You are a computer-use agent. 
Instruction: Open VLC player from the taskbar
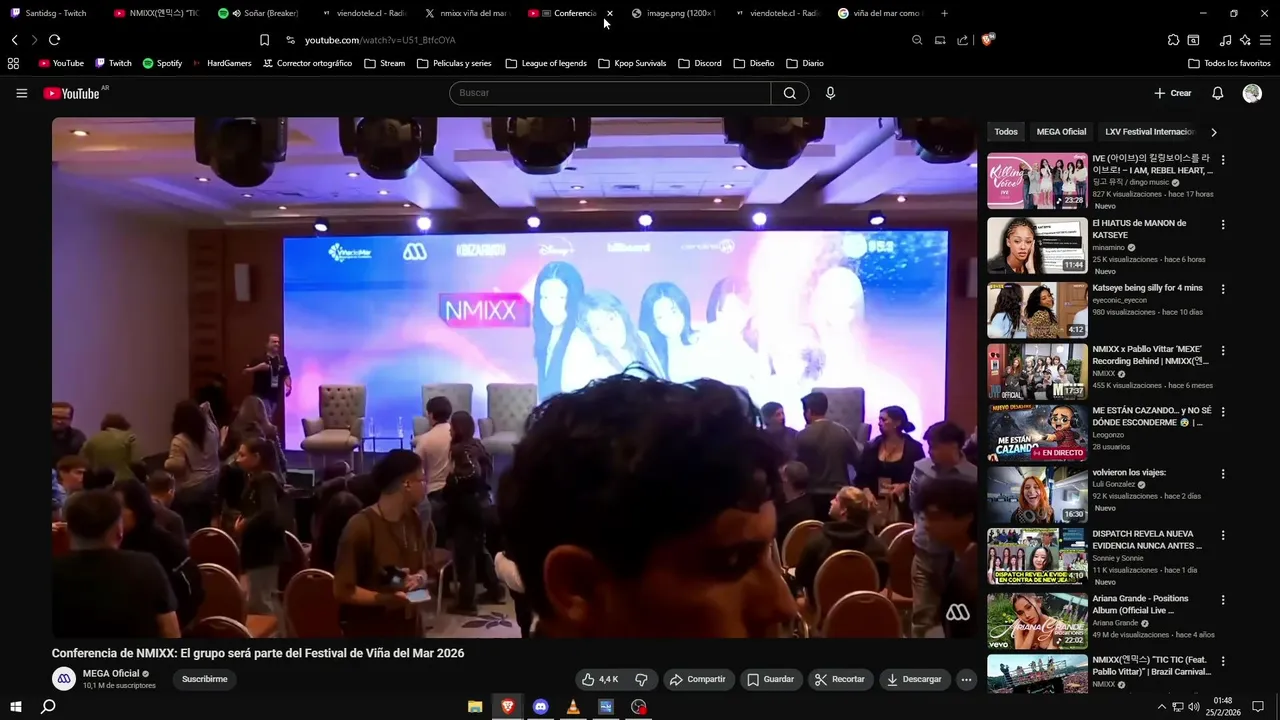point(573,707)
